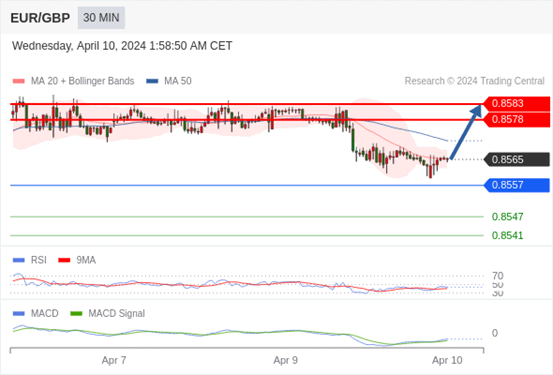This screenshot has width=553, height=375.
Task: Click the RSI legend blue marker
Action: [18, 260]
